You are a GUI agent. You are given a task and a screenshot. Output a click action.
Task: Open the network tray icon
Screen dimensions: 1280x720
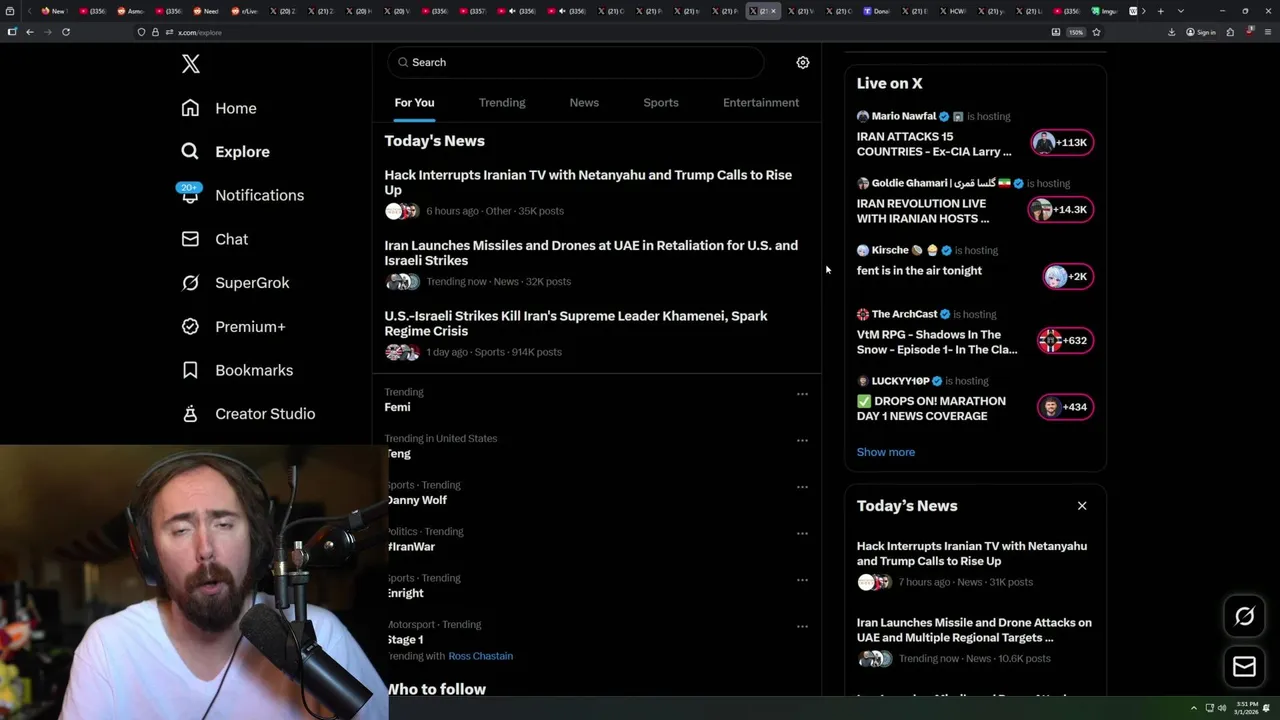coord(1208,708)
